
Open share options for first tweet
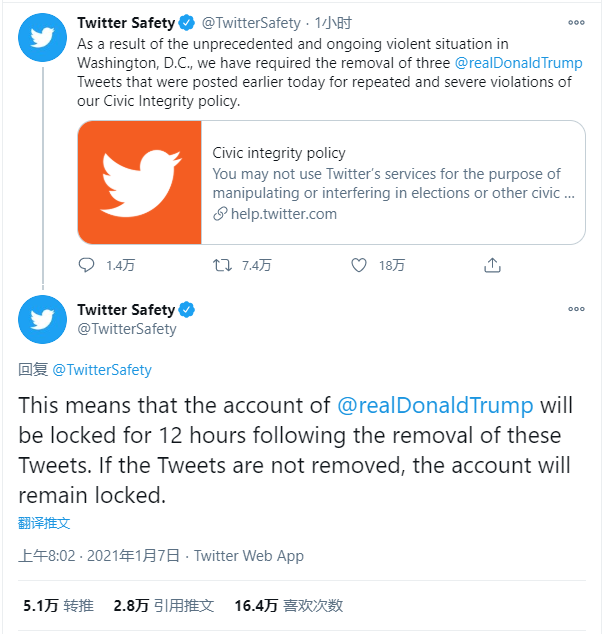click(x=492, y=265)
